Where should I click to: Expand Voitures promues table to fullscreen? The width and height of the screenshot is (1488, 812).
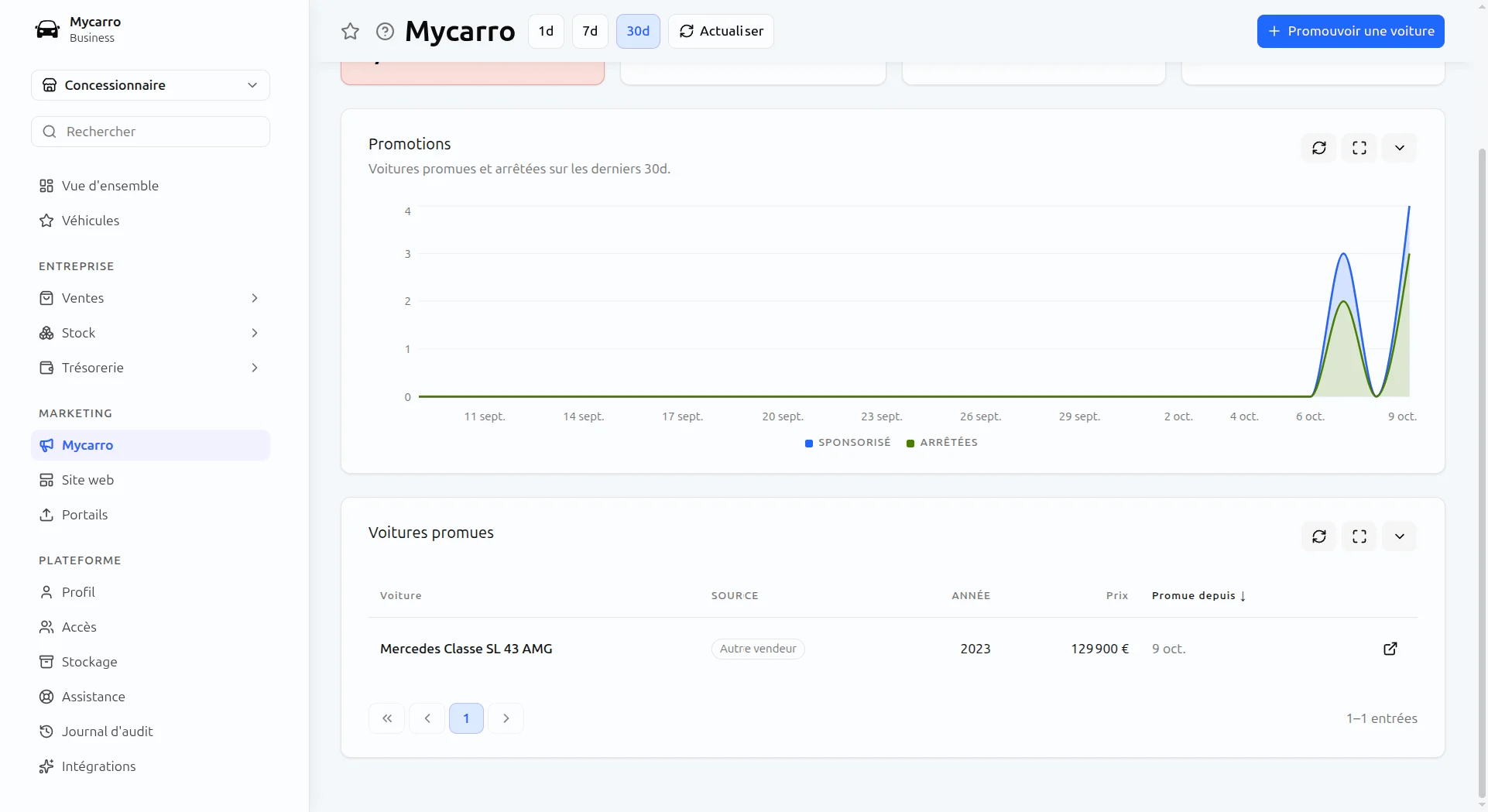point(1359,536)
